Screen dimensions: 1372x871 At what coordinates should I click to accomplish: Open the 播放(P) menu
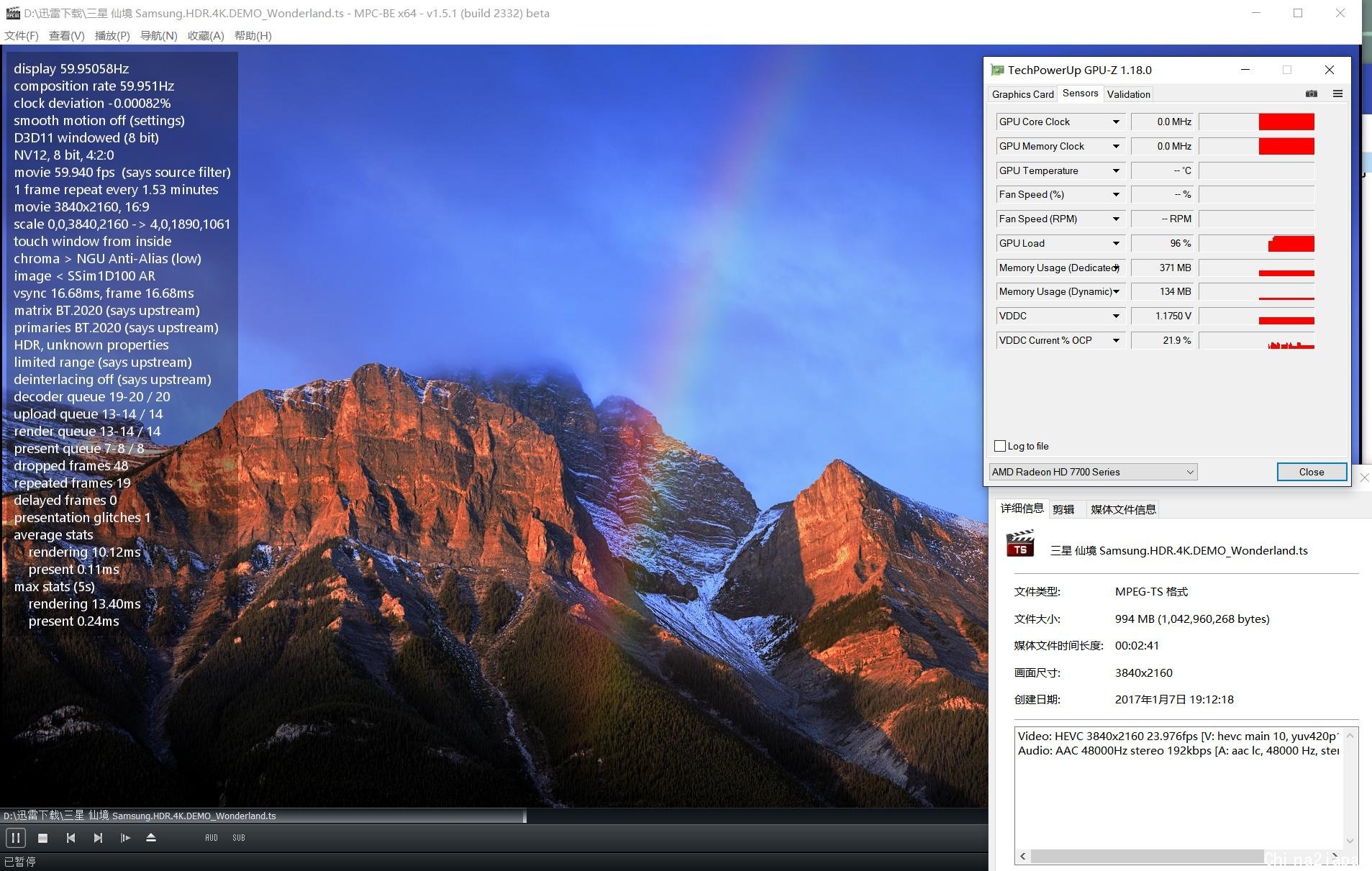[112, 36]
